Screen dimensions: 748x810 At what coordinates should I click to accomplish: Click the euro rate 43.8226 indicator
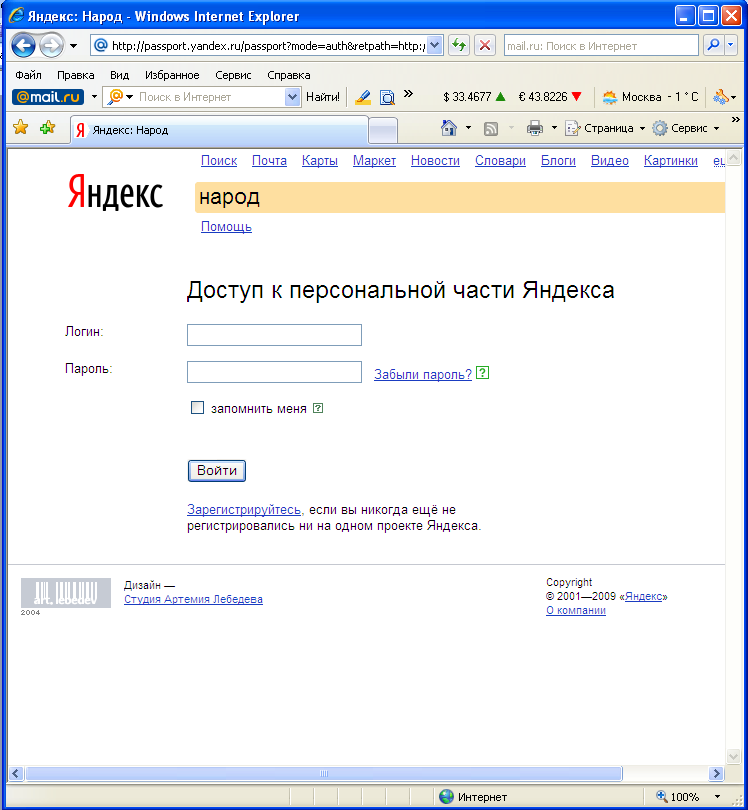(x=550, y=97)
